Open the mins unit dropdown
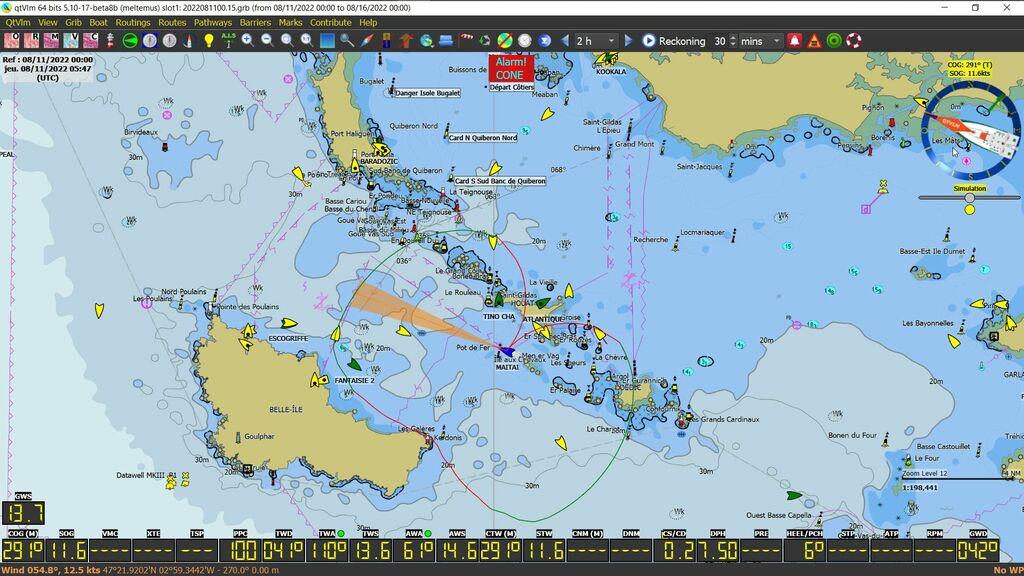 (x=760, y=40)
